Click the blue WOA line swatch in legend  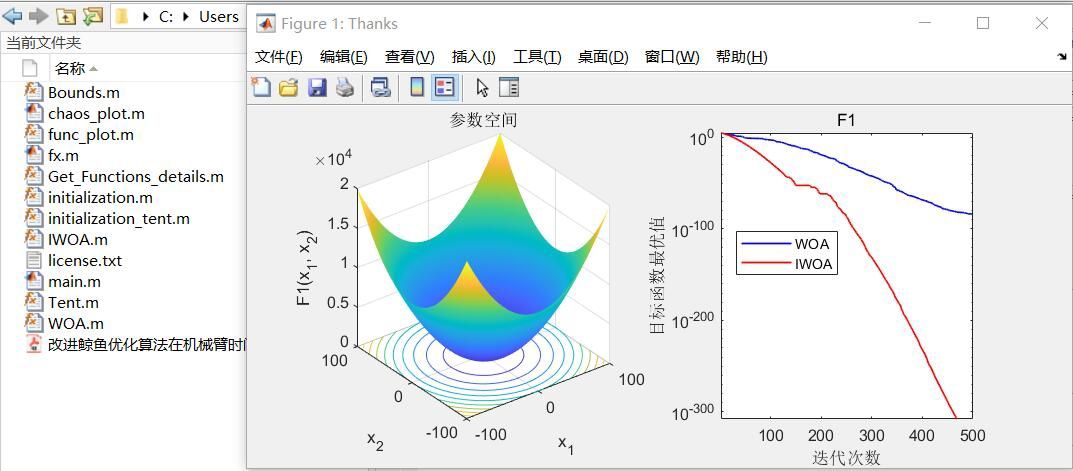(766, 243)
